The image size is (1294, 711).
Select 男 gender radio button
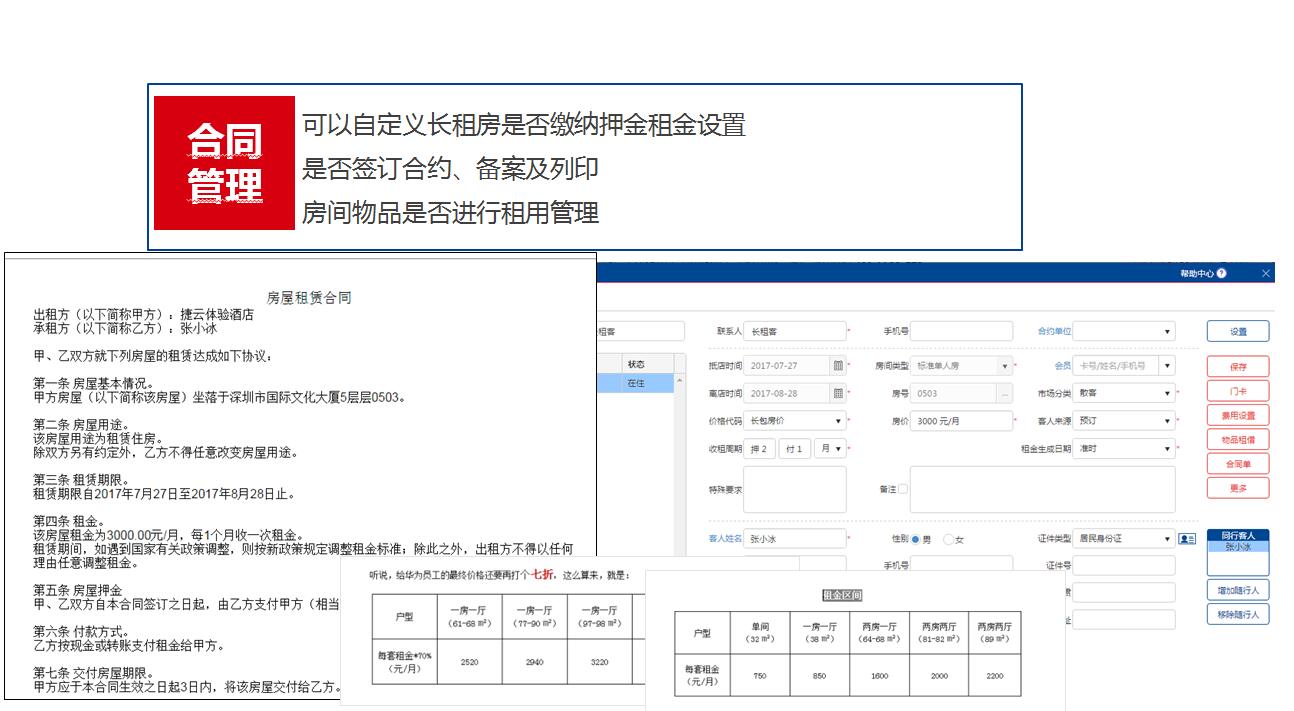915,540
